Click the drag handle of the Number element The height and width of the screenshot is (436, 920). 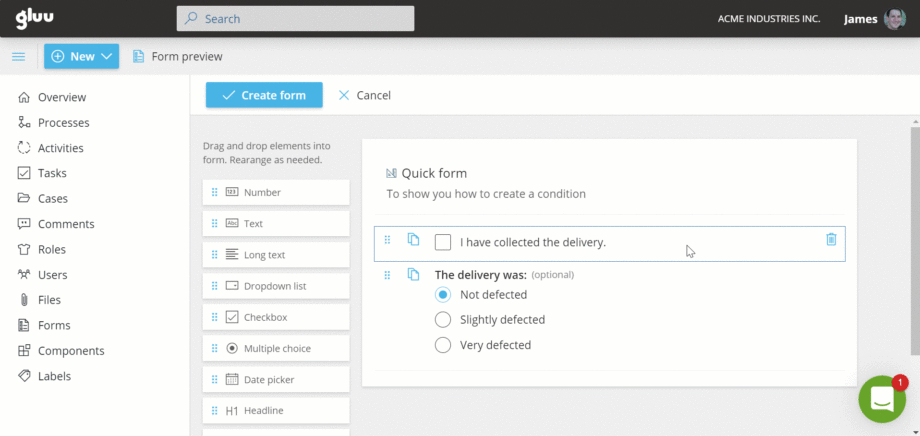[214, 192]
